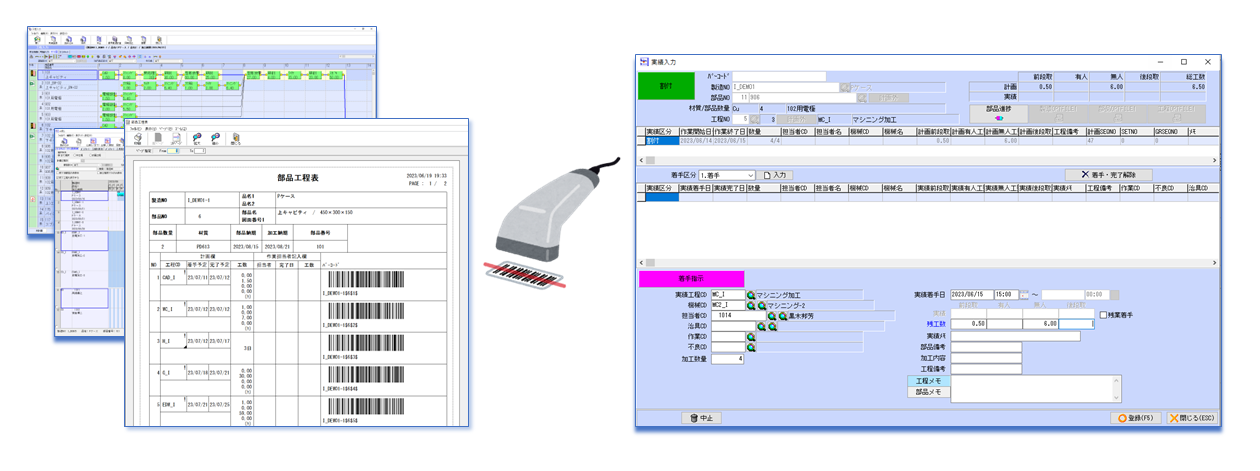Click inside the memo text area

point(1032,389)
